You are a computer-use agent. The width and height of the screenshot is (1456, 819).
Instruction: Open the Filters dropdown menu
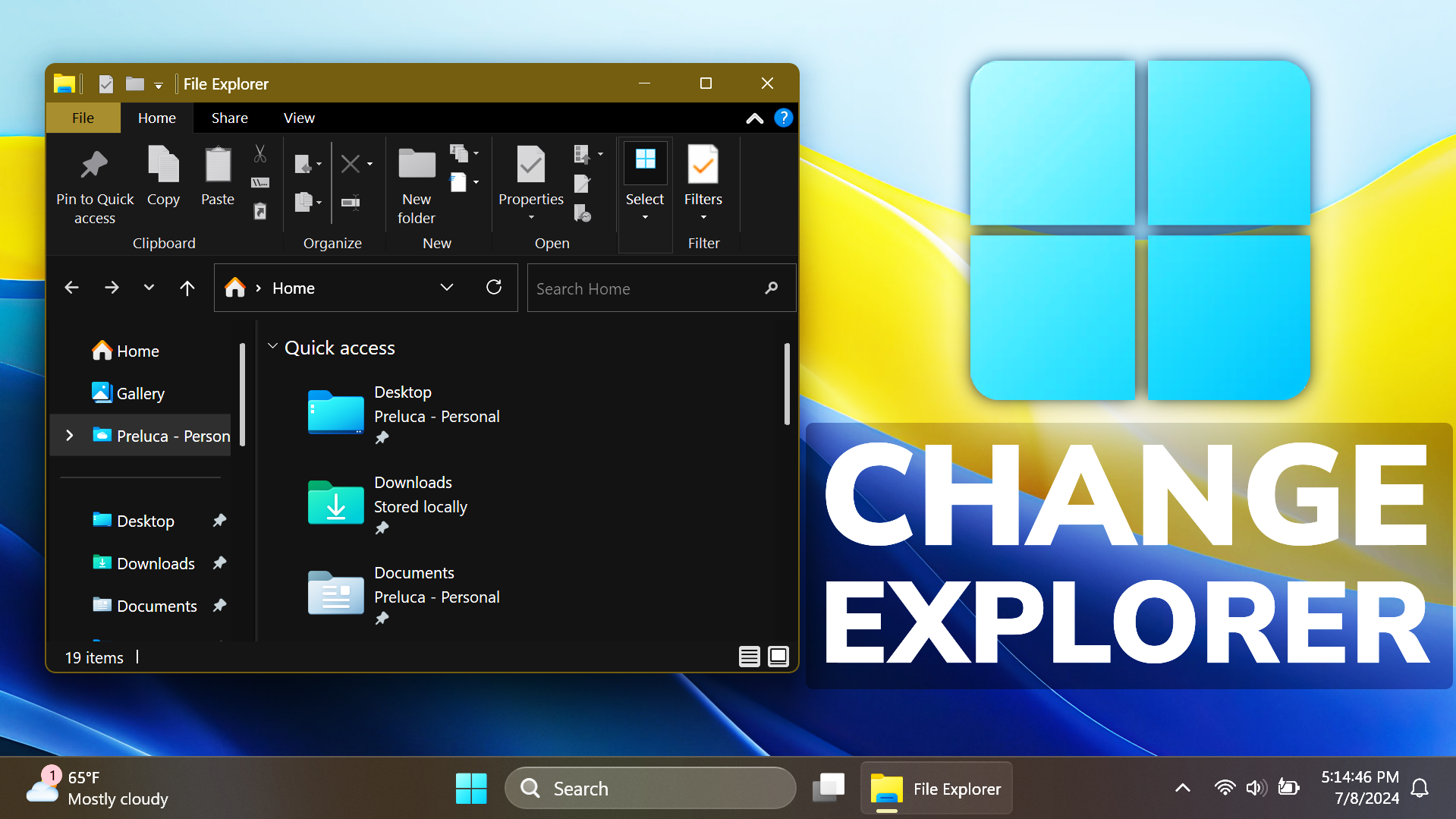(703, 184)
